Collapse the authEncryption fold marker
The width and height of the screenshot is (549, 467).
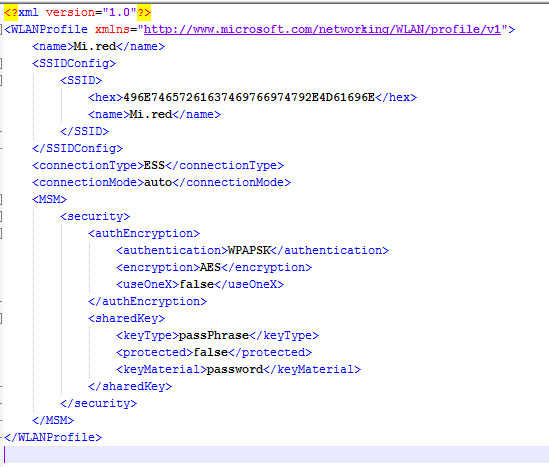(x=1, y=233)
